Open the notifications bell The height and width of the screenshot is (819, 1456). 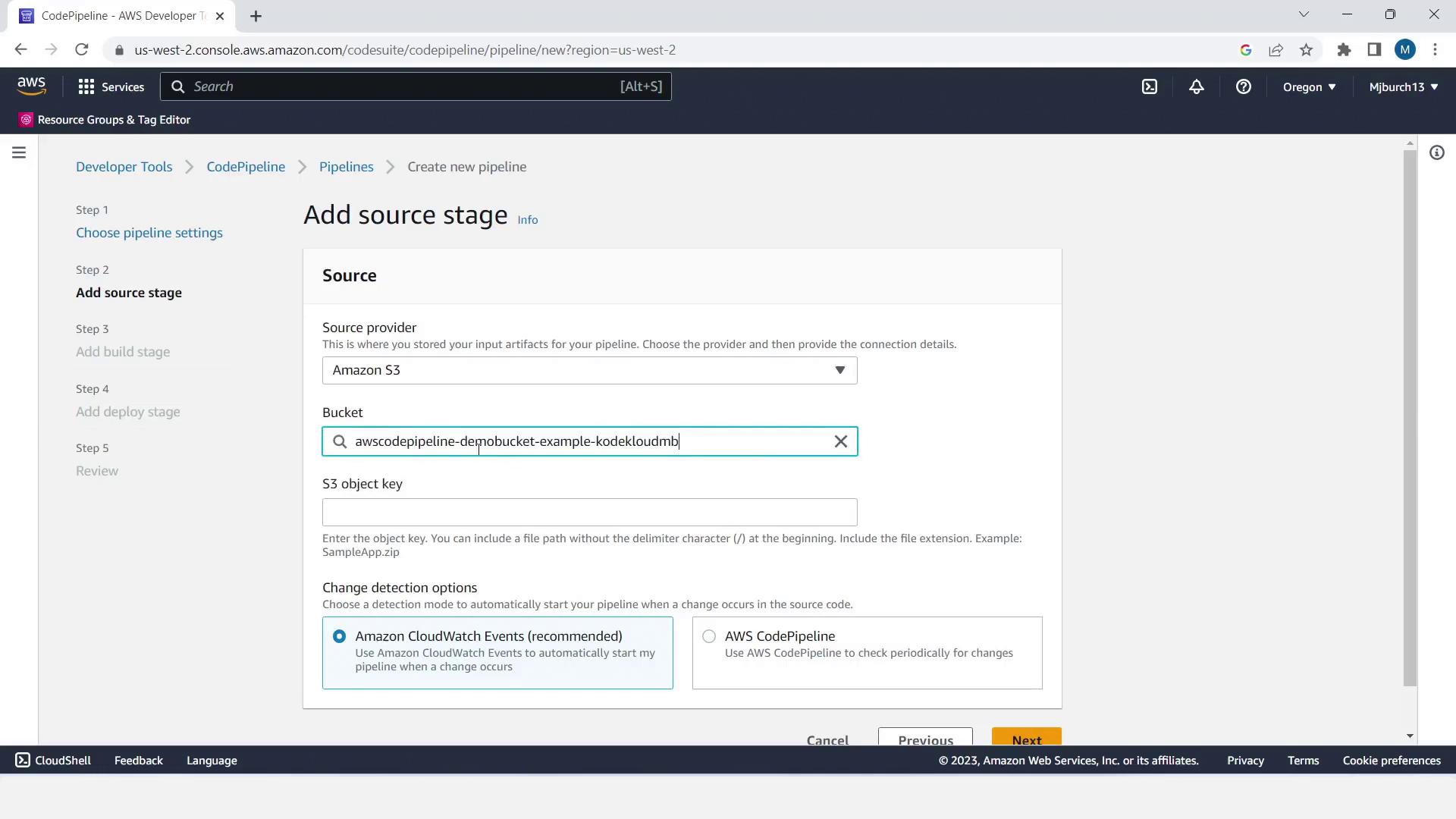(1196, 86)
